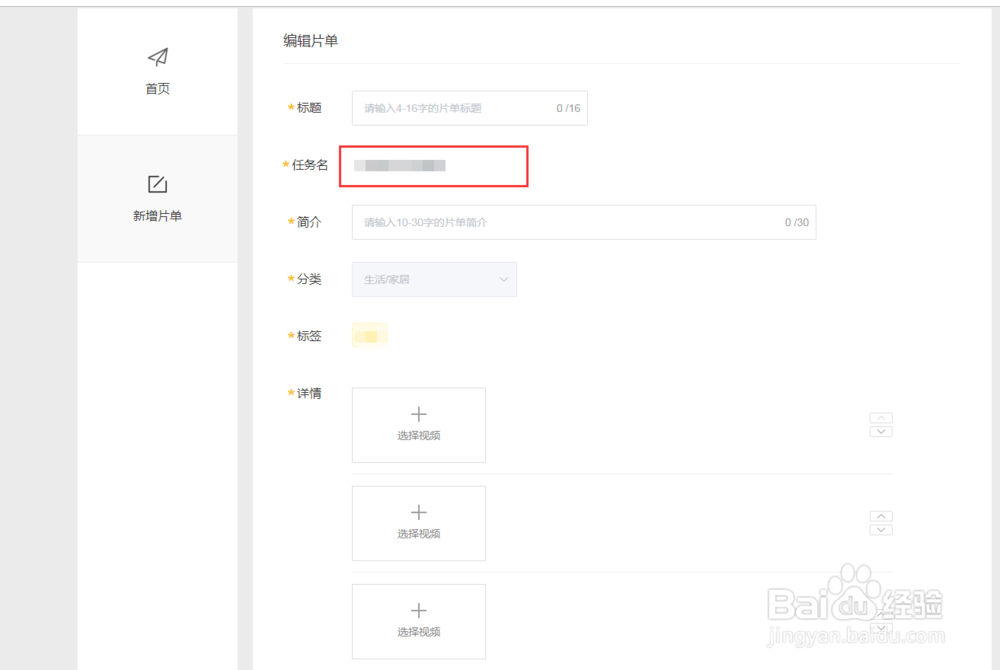This screenshot has width=1000, height=670.
Task: Select the paper-plane 首页 icon in sidebar
Action: (x=157, y=57)
